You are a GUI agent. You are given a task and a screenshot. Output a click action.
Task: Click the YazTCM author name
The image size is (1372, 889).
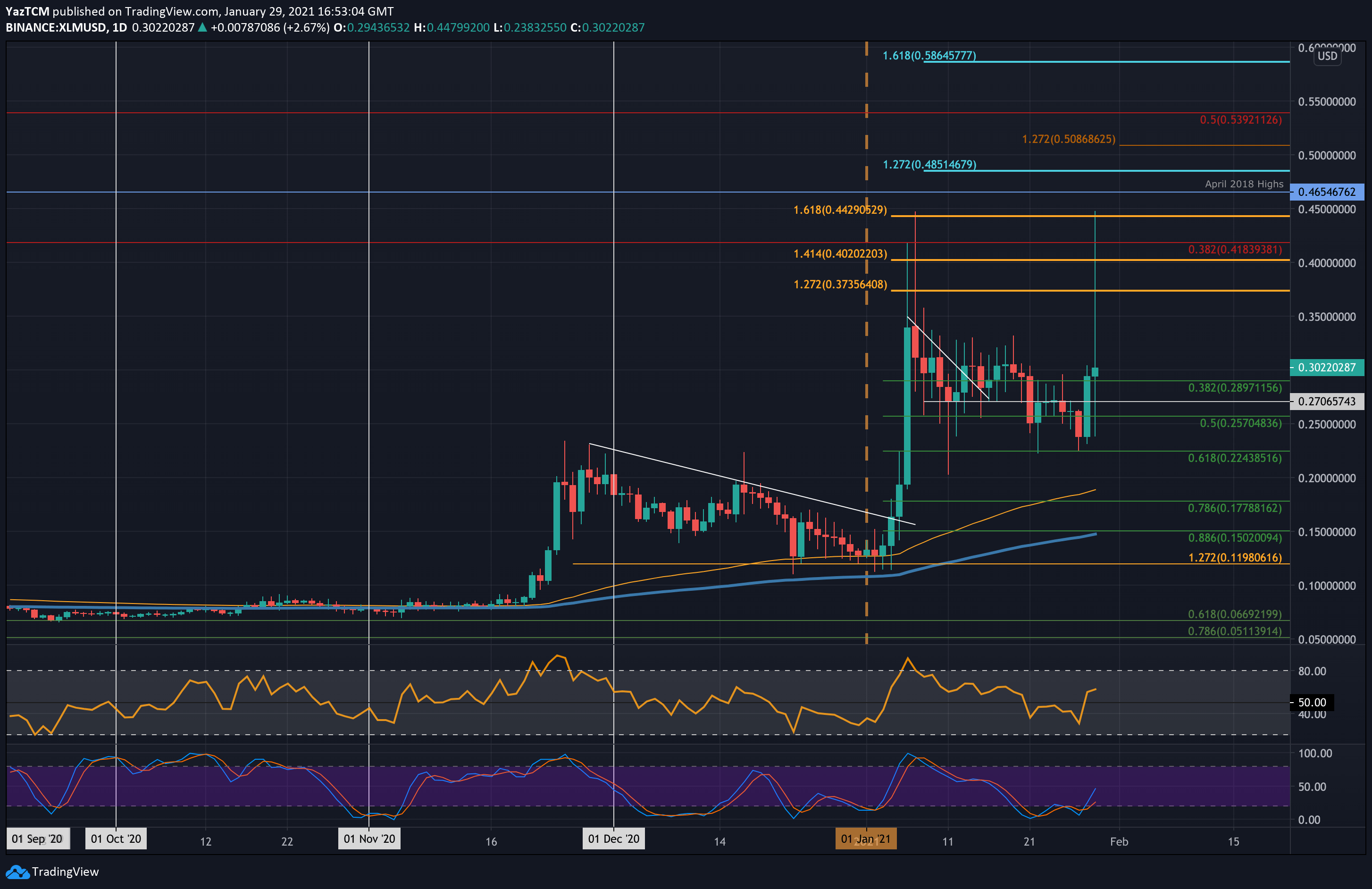click(x=27, y=11)
